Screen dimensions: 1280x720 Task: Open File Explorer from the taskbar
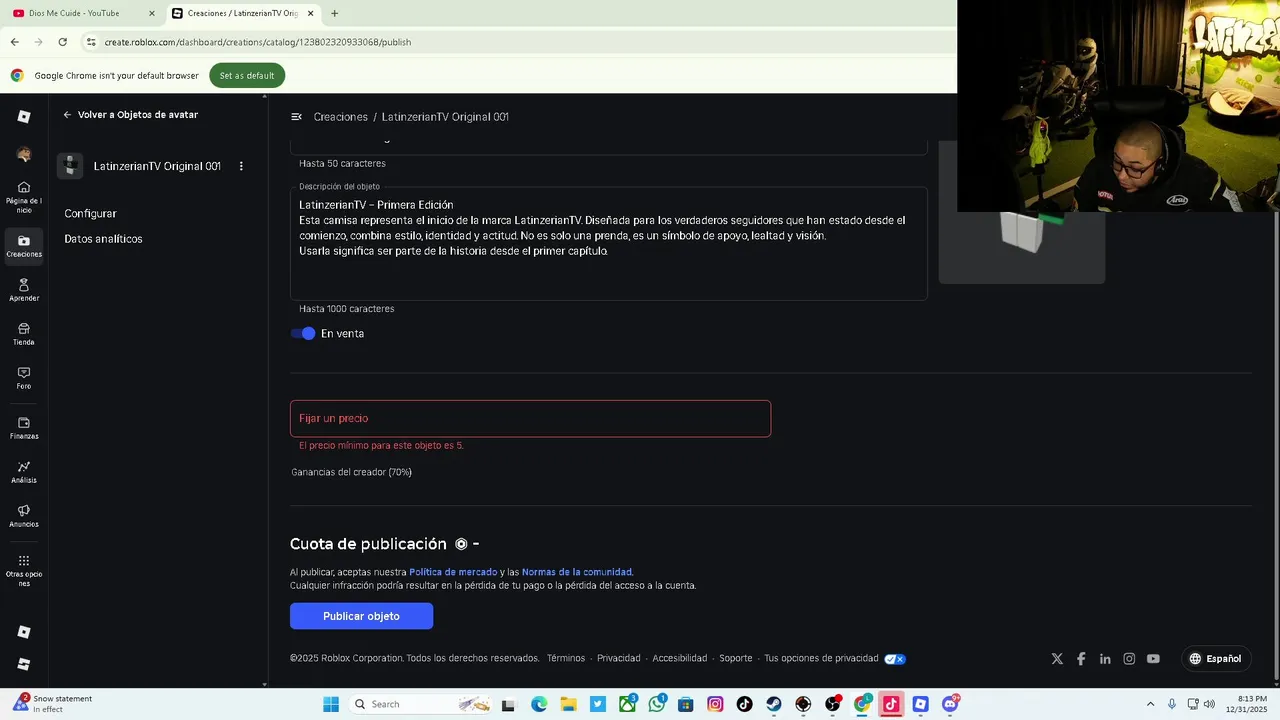[568, 704]
